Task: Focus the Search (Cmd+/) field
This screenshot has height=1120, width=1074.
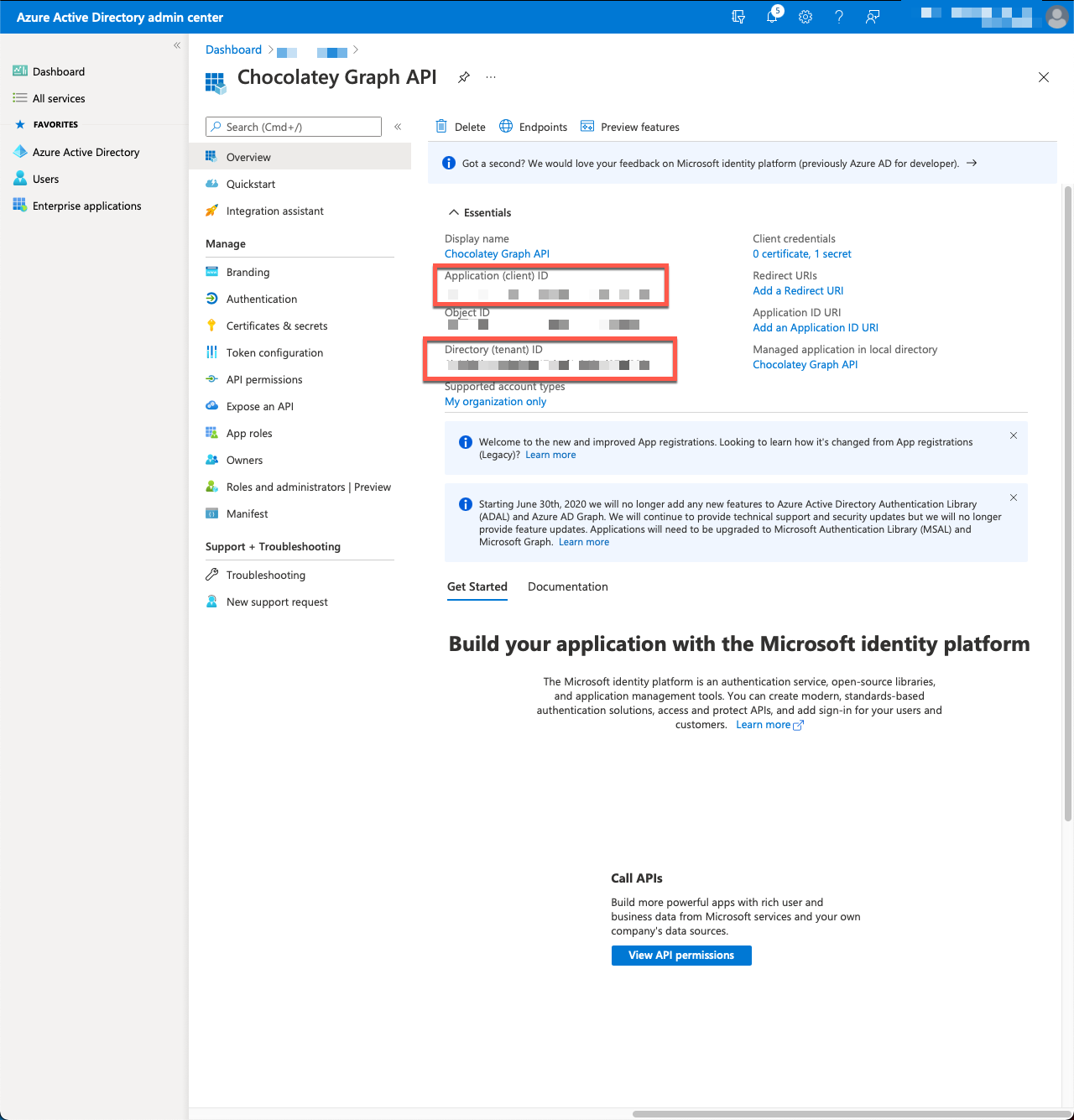Action: [x=294, y=127]
